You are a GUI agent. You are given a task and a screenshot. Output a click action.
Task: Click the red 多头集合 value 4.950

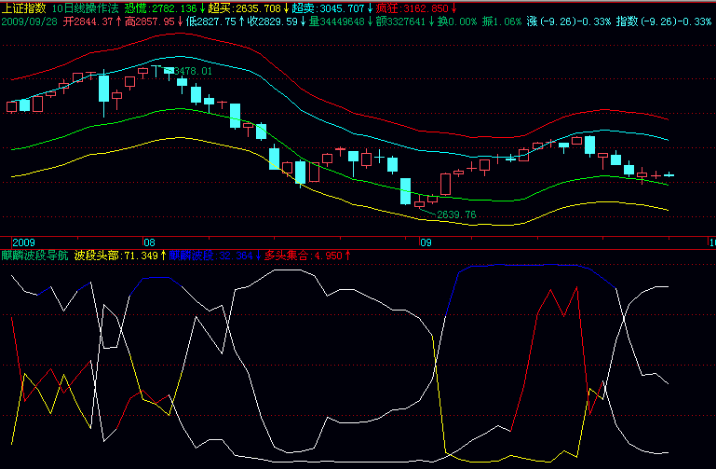coord(304,256)
